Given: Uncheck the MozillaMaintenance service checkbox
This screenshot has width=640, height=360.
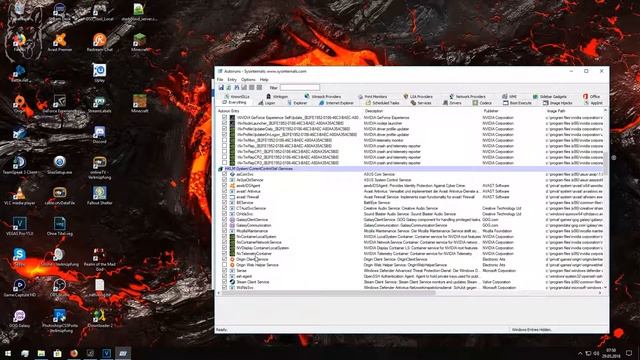Looking at the screenshot, I should (224, 231).
